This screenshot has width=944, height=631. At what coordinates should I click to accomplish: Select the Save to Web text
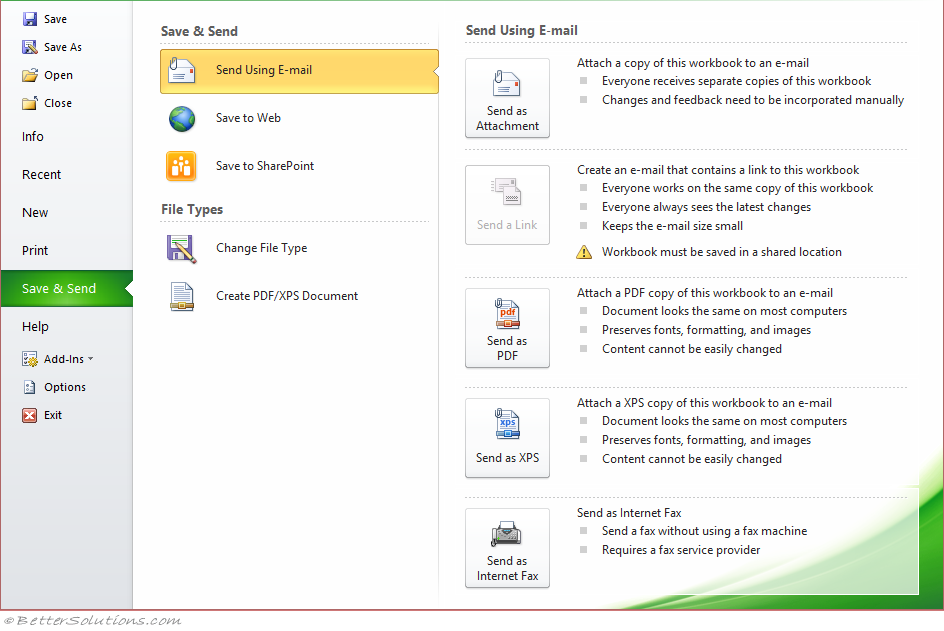click(248, 118)
